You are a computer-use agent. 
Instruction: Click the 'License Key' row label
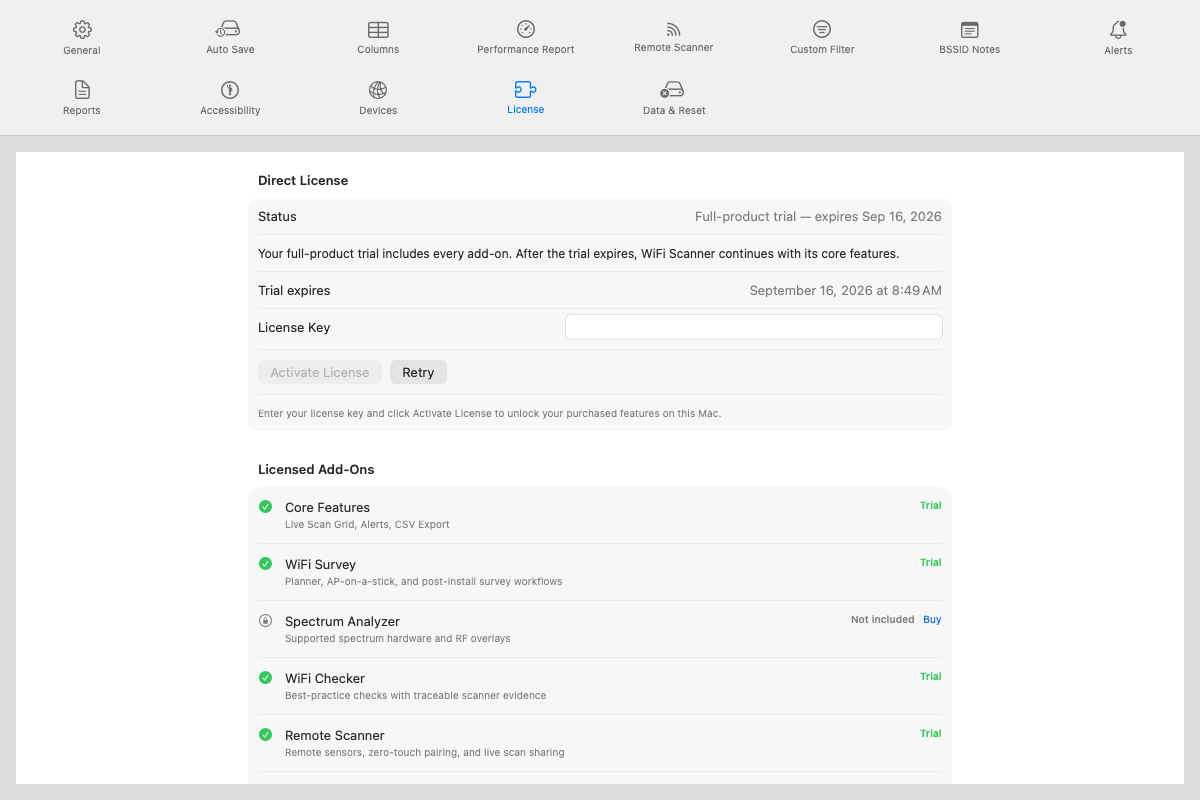tap(294, 328)
